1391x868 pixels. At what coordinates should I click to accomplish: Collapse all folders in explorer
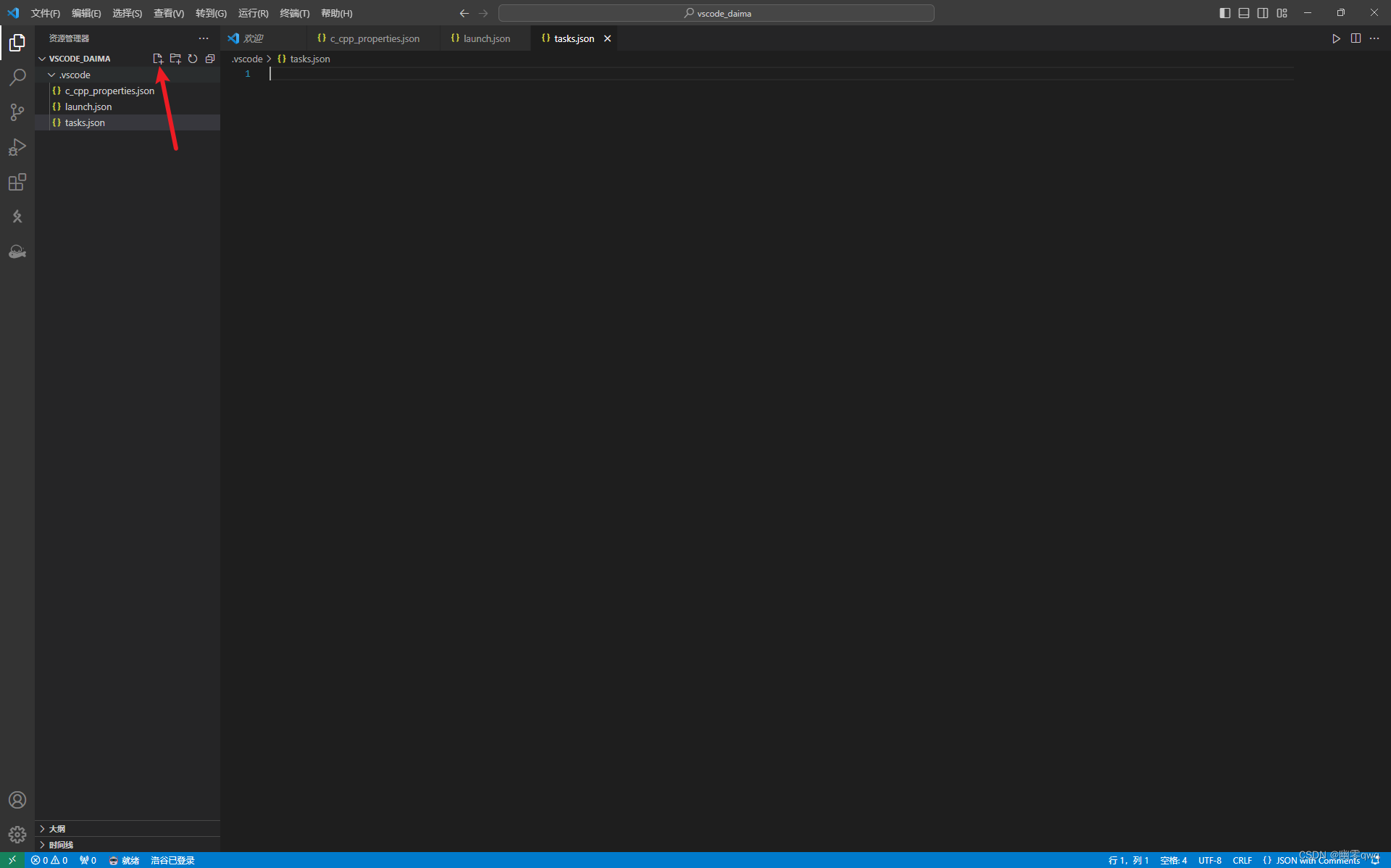pyautogui.click(x=210, y=59)
